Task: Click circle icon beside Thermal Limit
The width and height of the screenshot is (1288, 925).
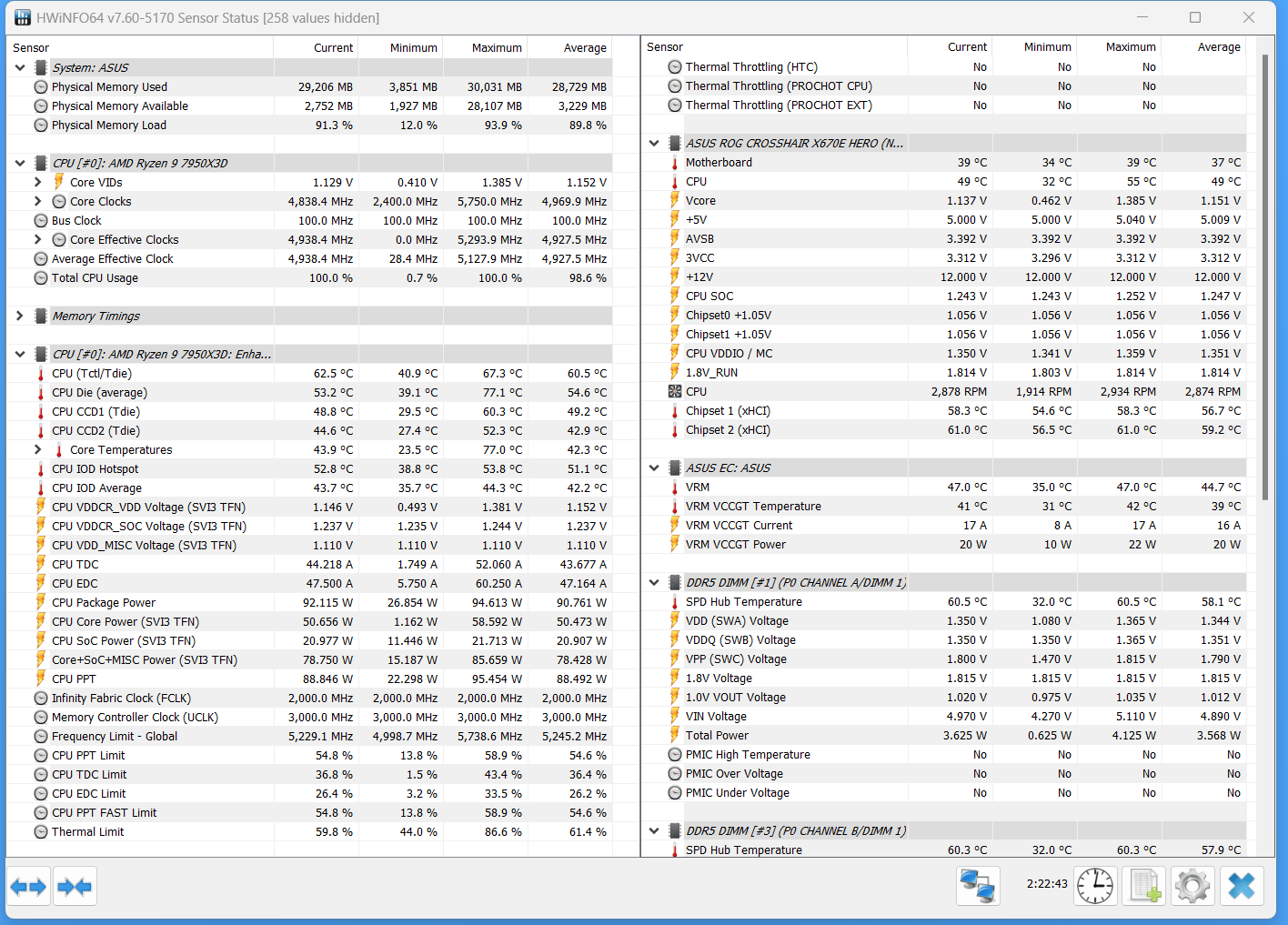Action: [41, 831]
